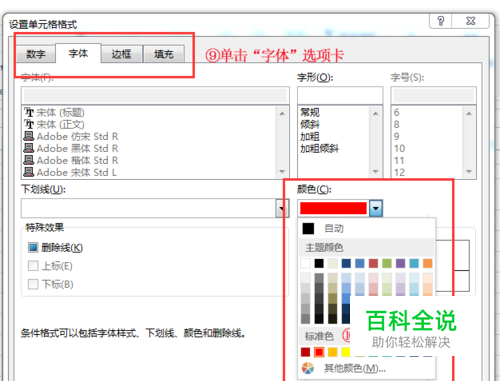Pick the olive green theme color swatch
The image size is (500, 381).
pos(387,263)
